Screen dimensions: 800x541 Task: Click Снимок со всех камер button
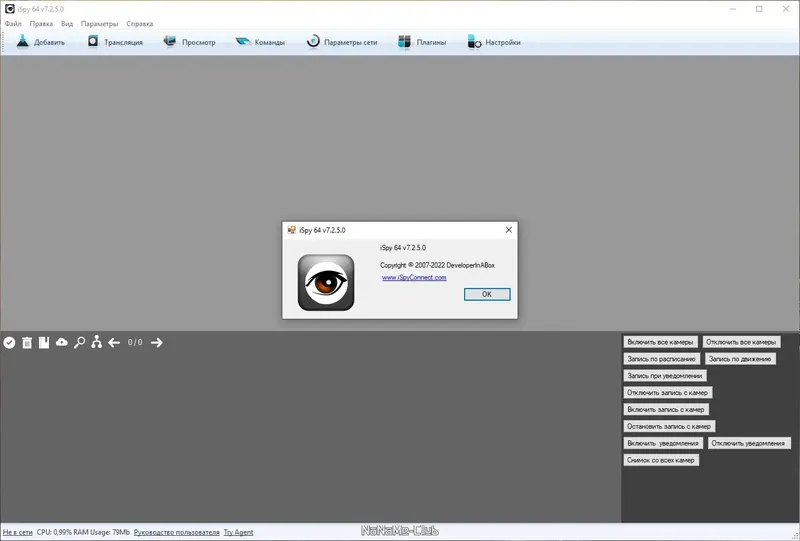coord(661,460)
